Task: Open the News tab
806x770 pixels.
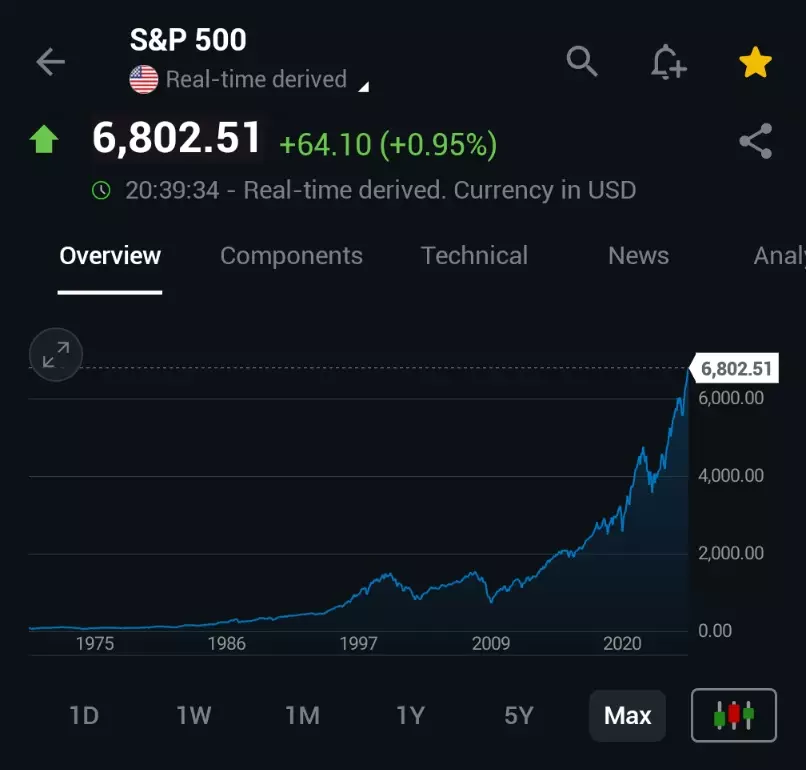Action: click(638, 256)
